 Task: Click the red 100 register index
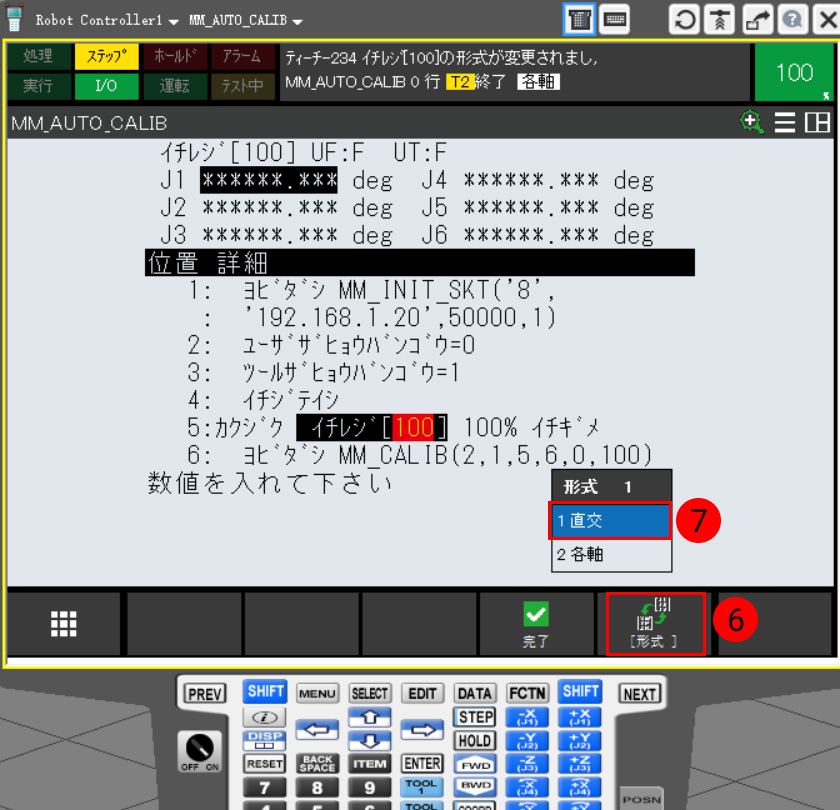pos(414,428)
